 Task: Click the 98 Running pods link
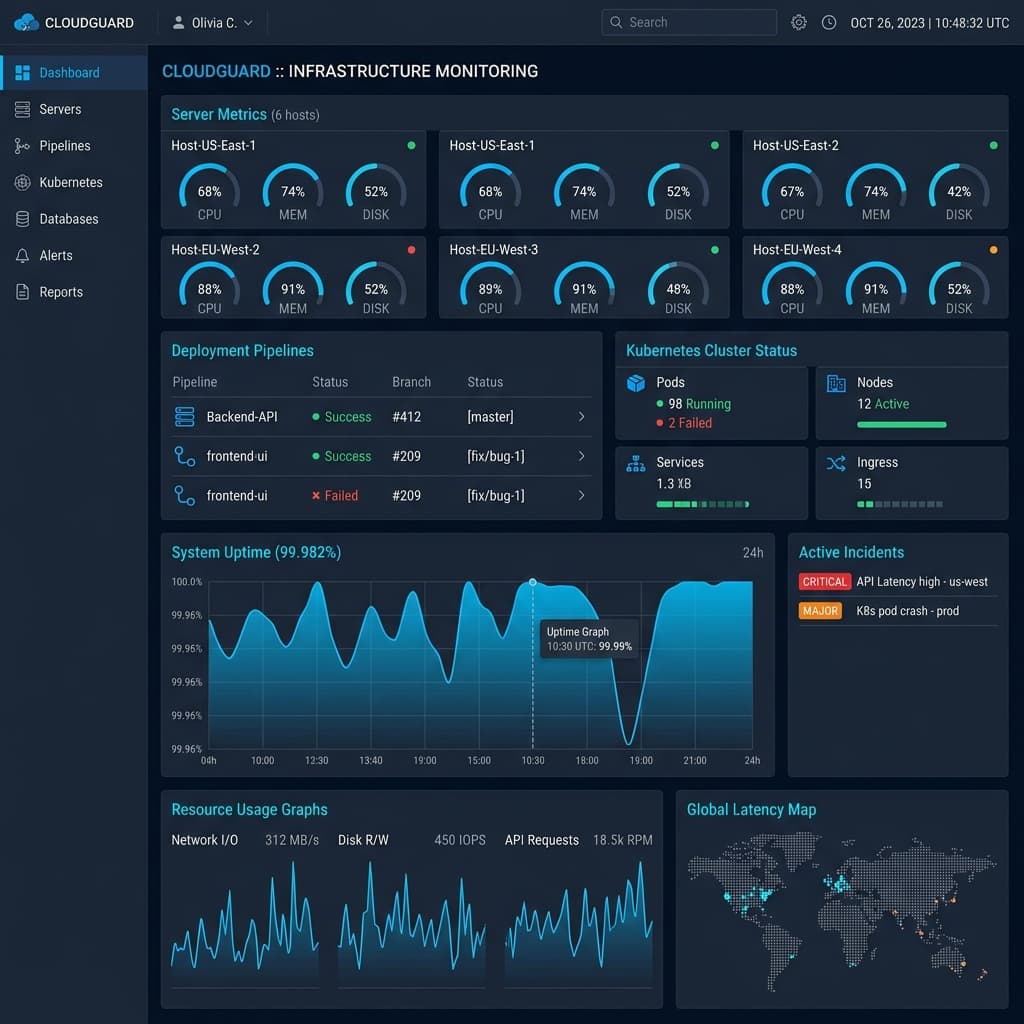tap(699, 404)
